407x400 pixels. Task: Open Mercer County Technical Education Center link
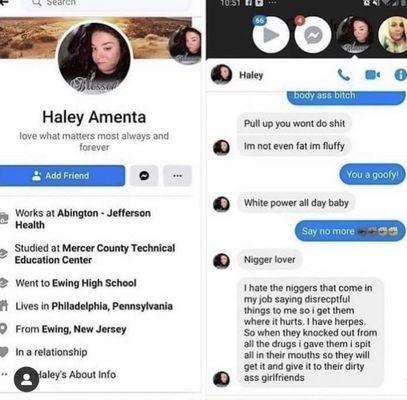pos(95,254)
